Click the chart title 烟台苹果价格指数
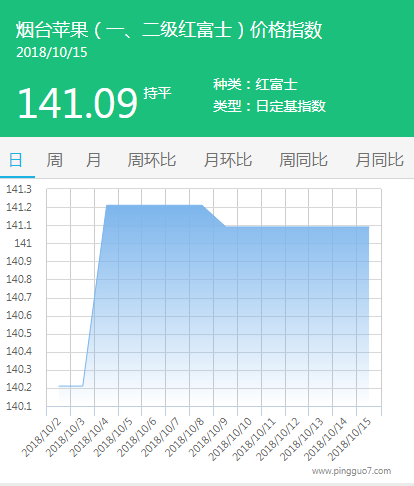 [x=169, y=30]
